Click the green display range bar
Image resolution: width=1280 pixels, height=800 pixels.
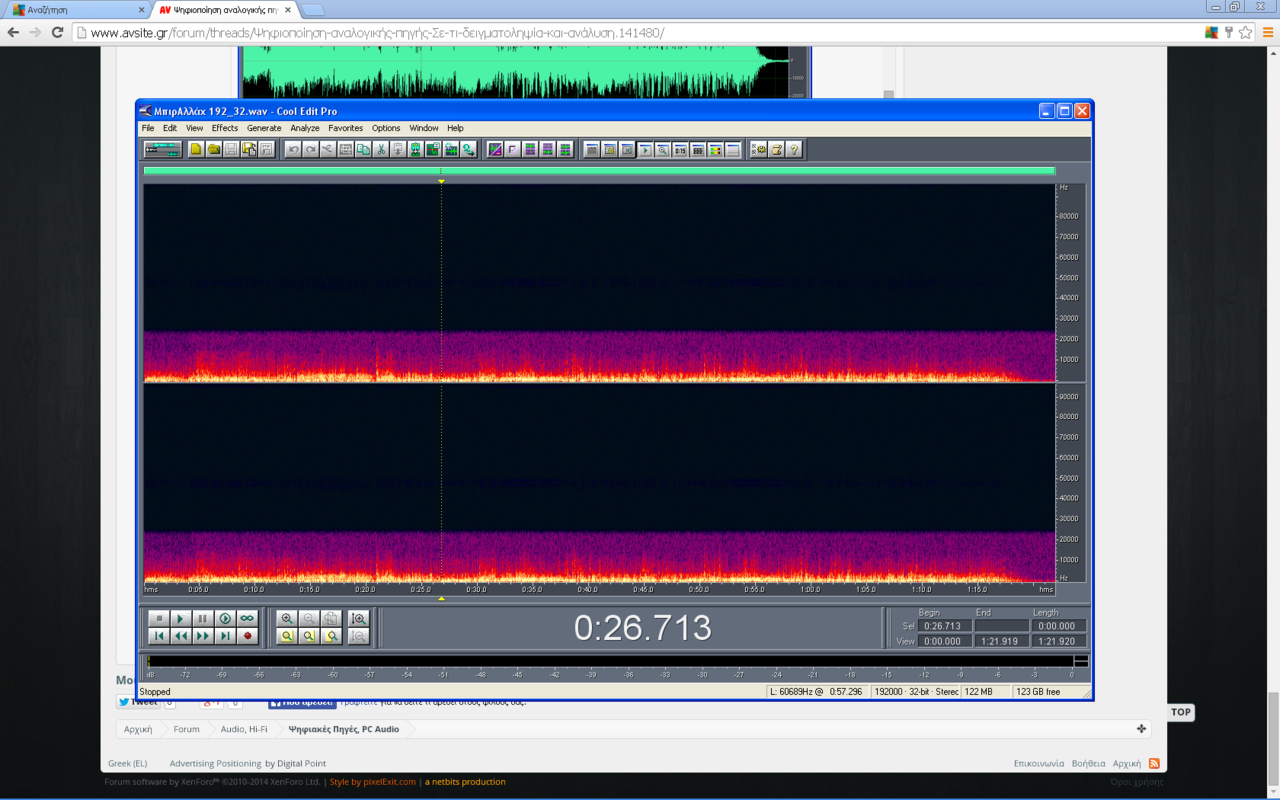[599, 171]
